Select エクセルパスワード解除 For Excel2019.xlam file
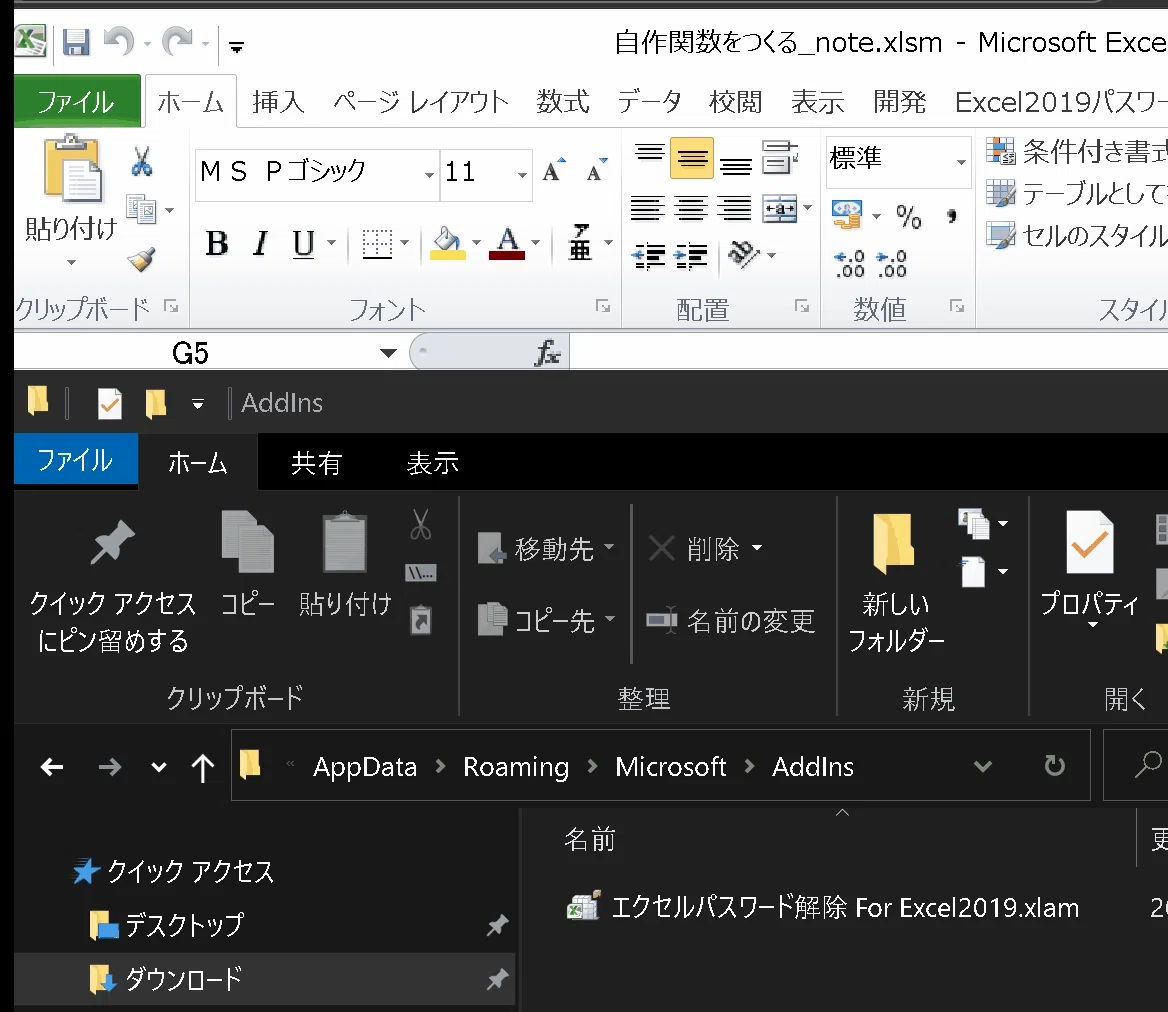This screenshot has width=1168, height=1012. click(822, 907)
